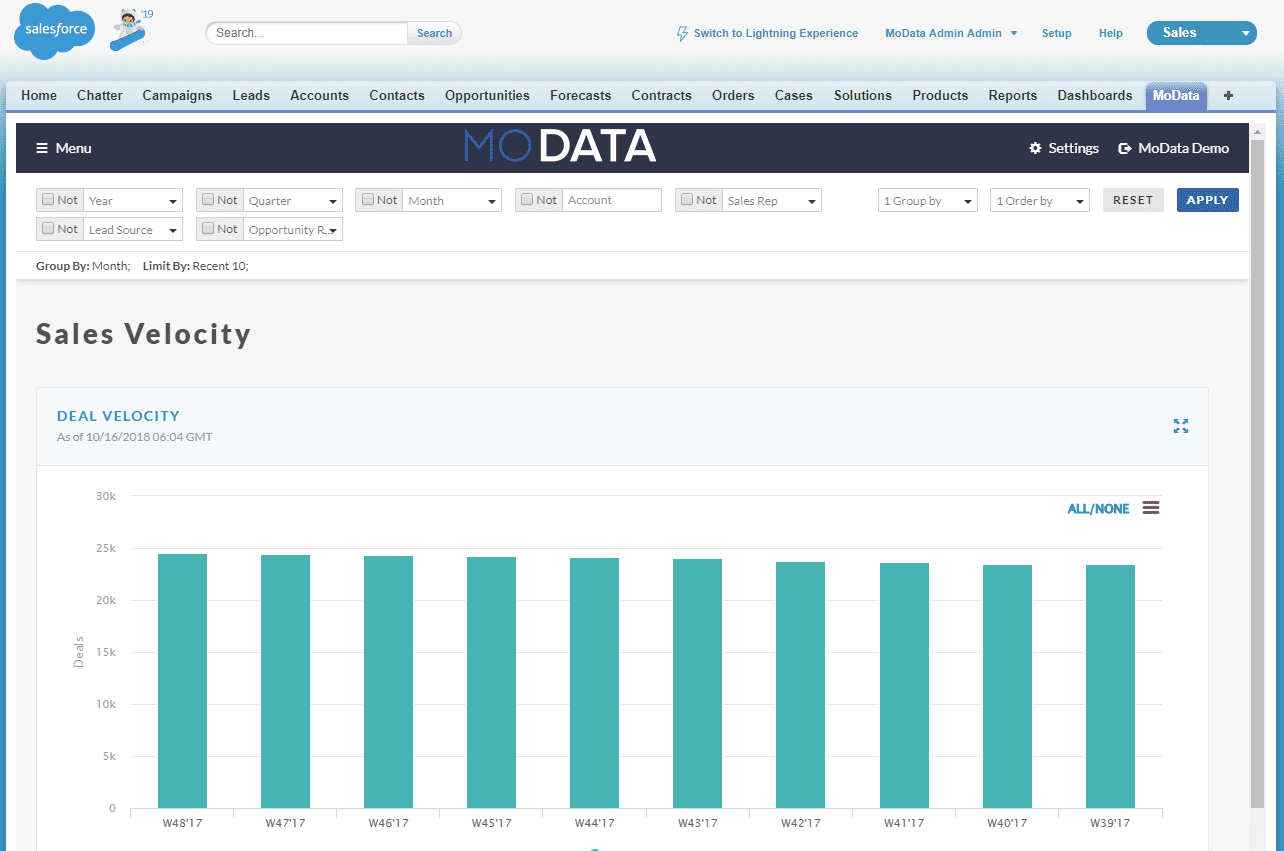Go to the Home tab
Screen dimensions: 1284x851
click(39, 96)
